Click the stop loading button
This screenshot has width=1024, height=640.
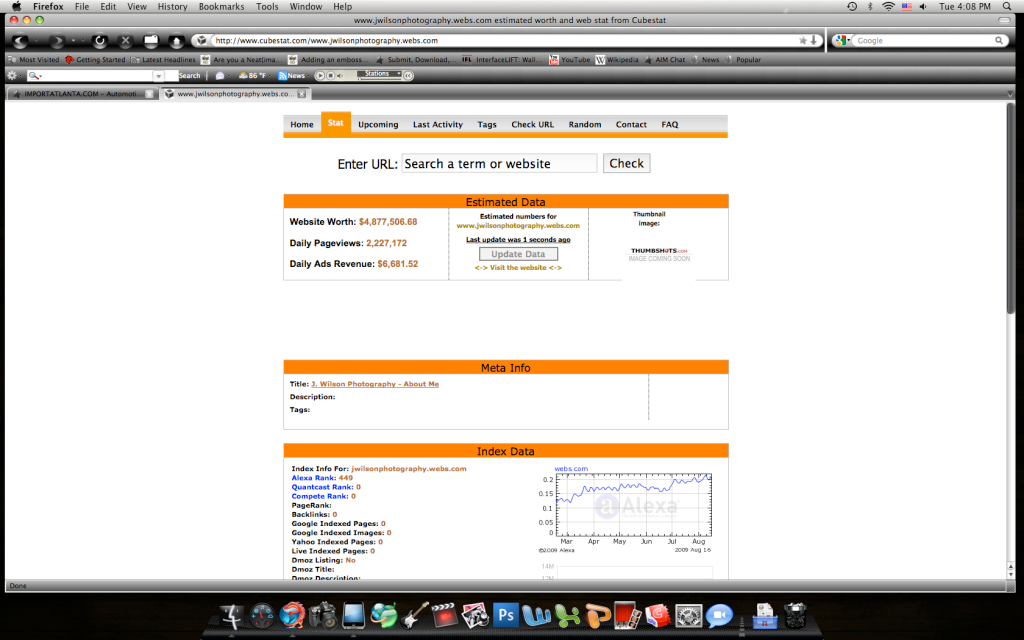[x=125, y=41]
